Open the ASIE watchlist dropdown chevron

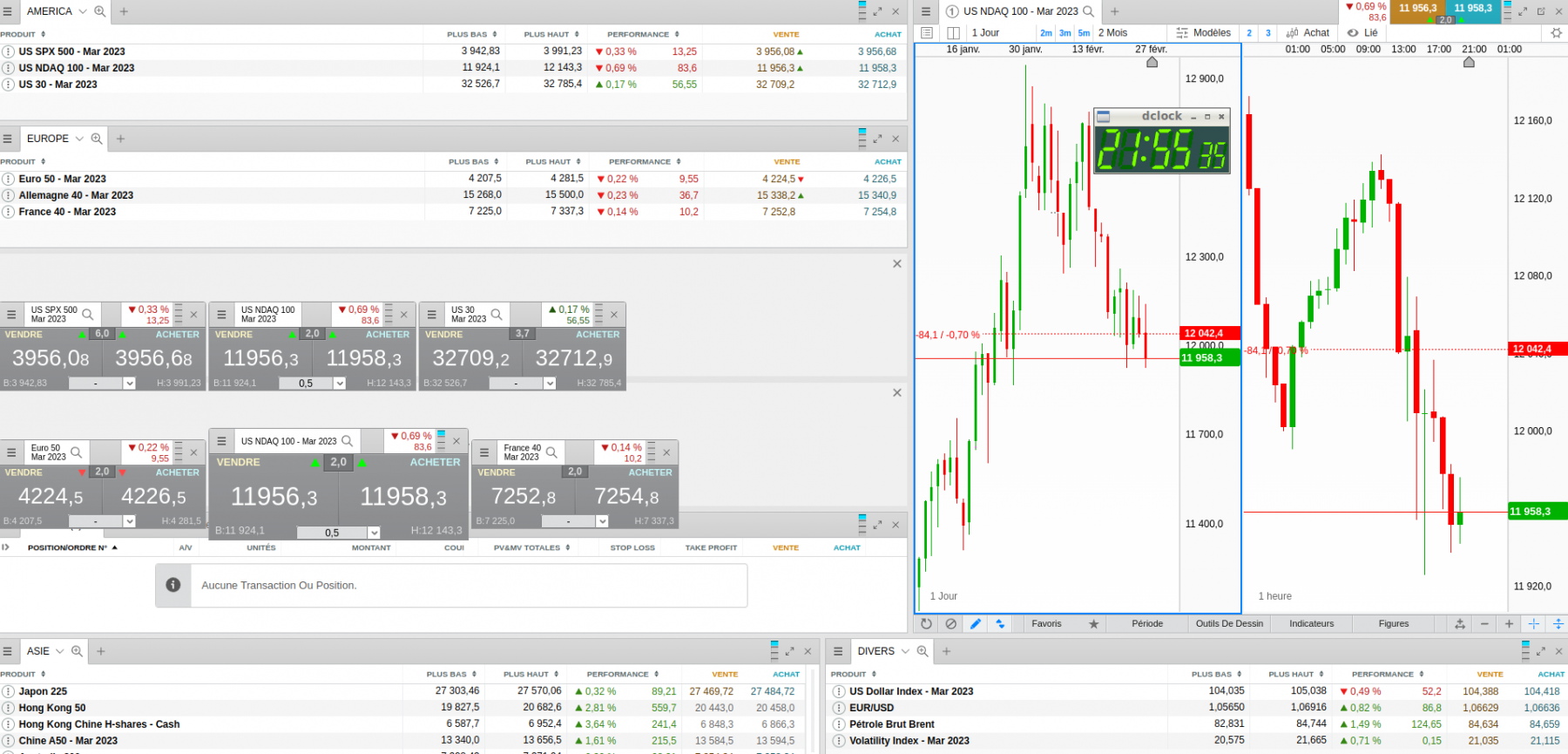click(60, 651)
